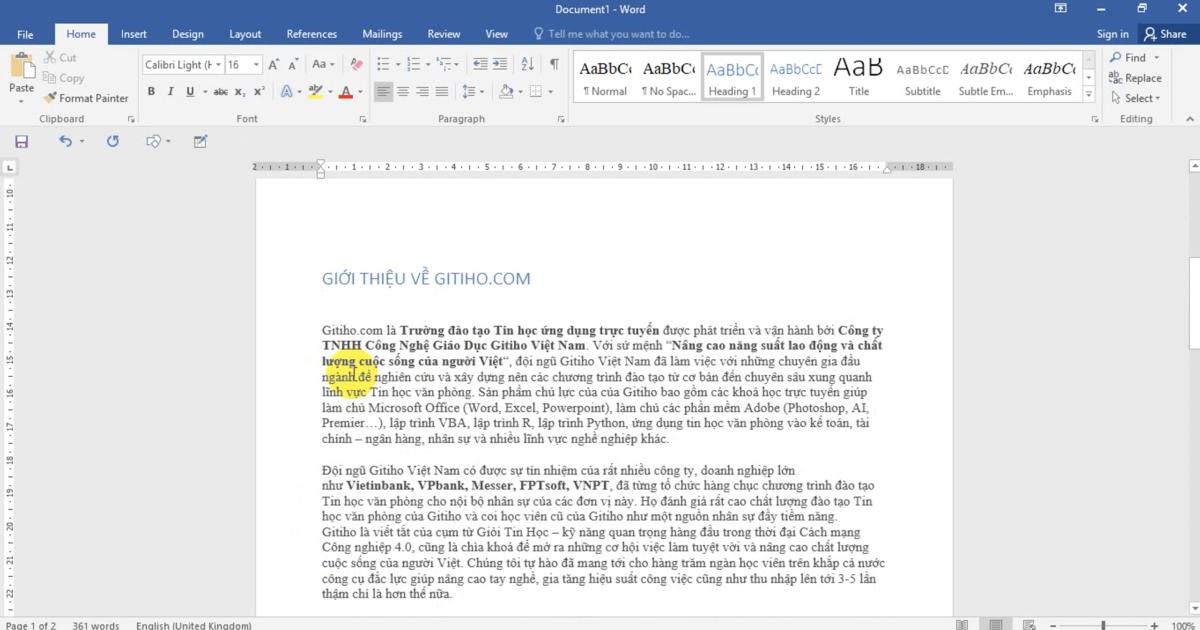Click the Sign in link
Viewport: 1200px width, 630px height.
tap(1112, 34)
